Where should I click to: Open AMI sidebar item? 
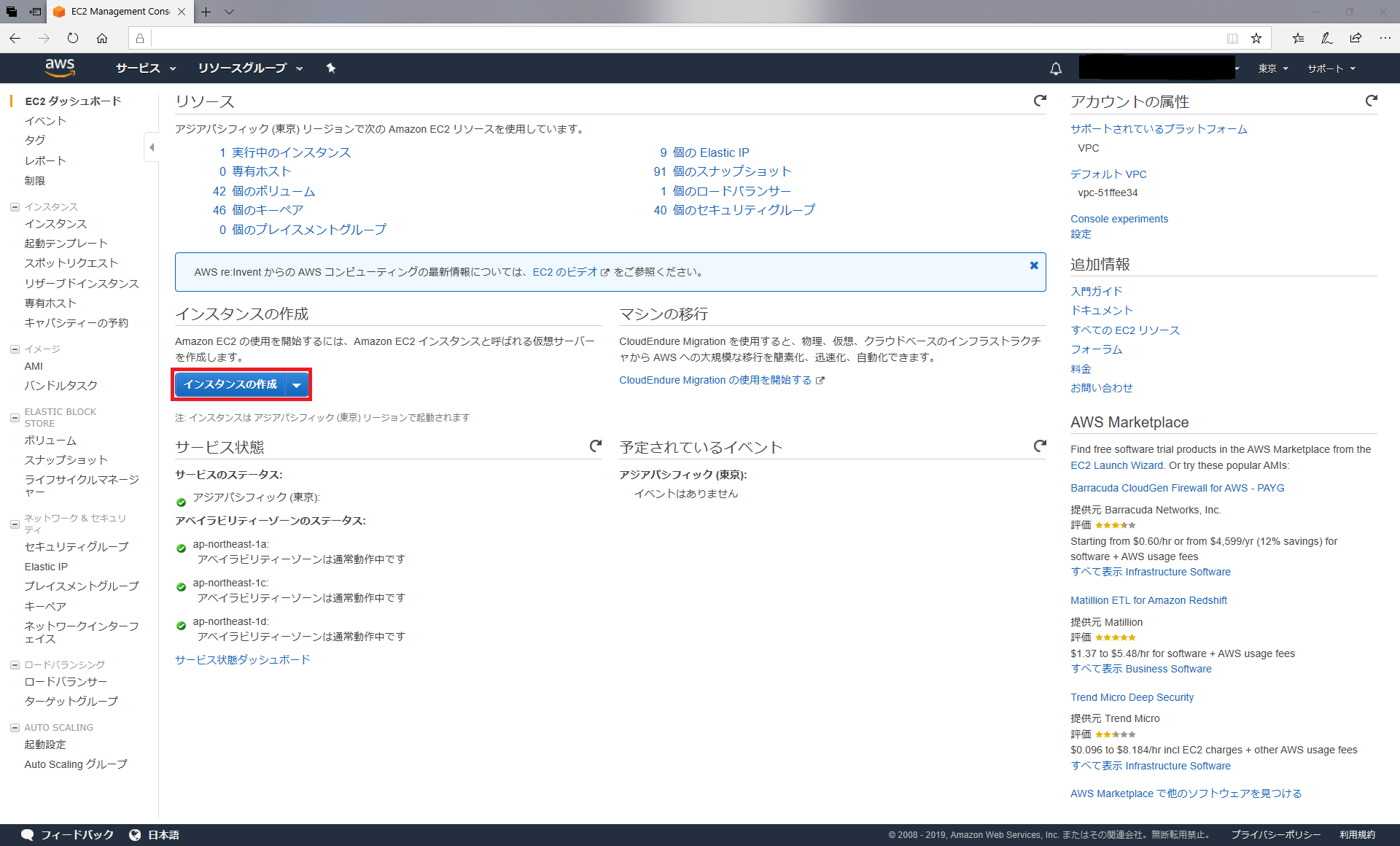(x=34, y=366)
